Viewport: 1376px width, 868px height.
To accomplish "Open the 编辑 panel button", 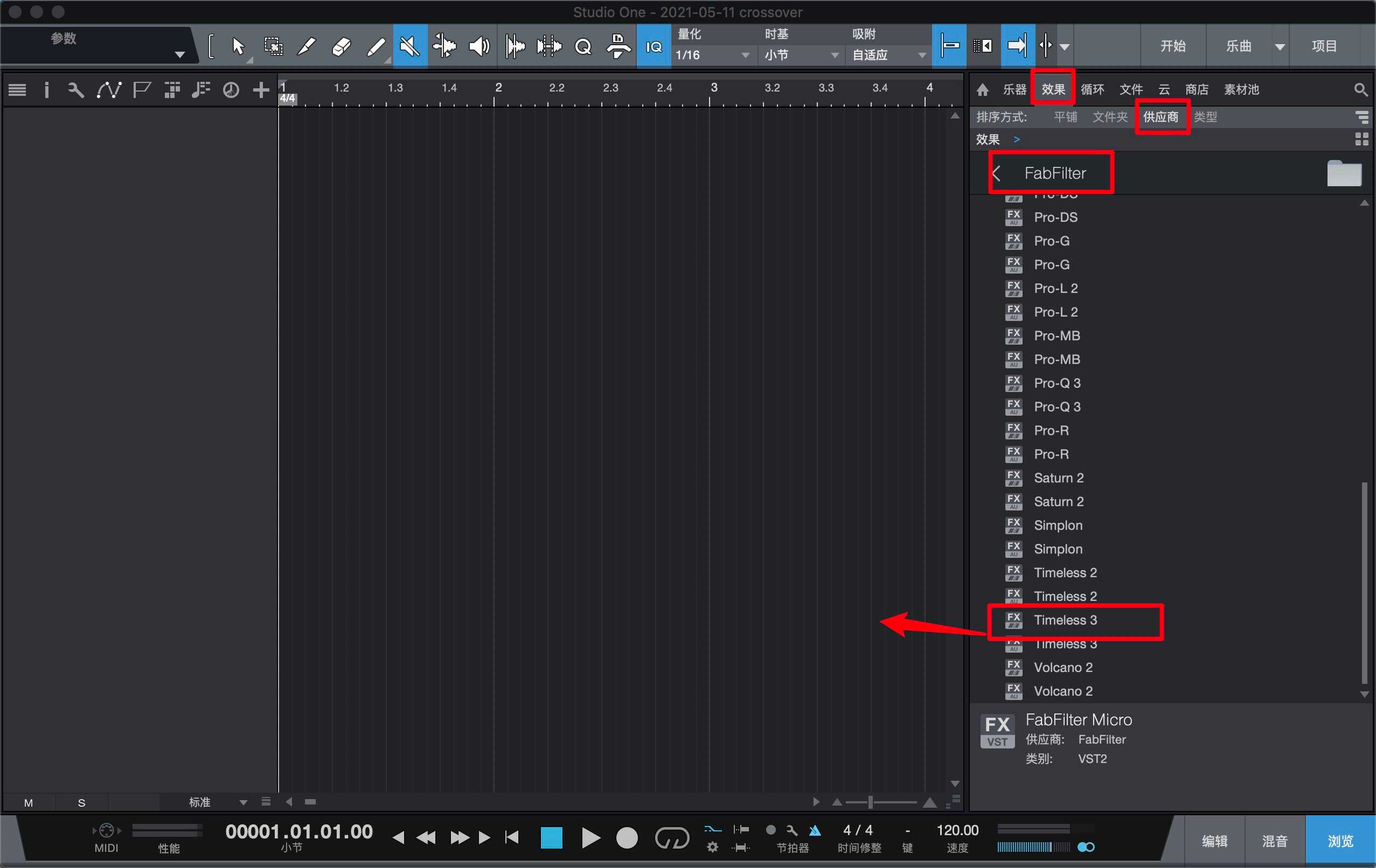I will pyautogui.click(x=1214, y=841).
